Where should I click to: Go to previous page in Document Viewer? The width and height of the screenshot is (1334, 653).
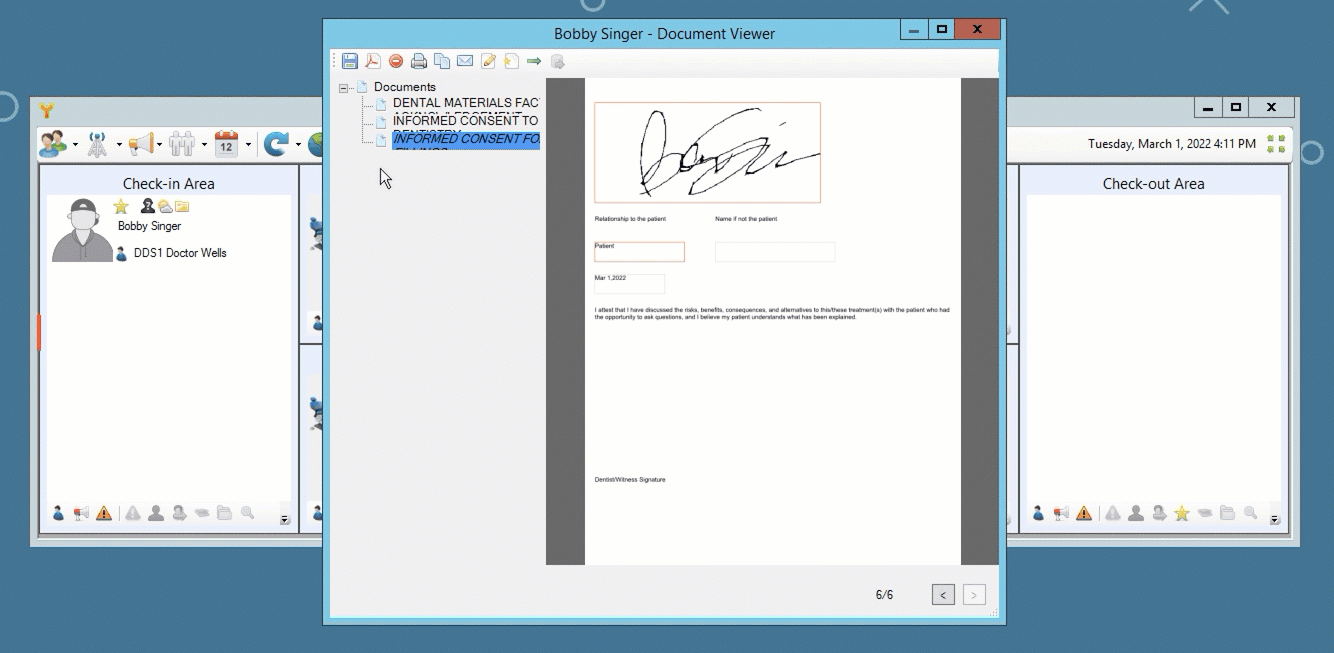pos(942,595)
